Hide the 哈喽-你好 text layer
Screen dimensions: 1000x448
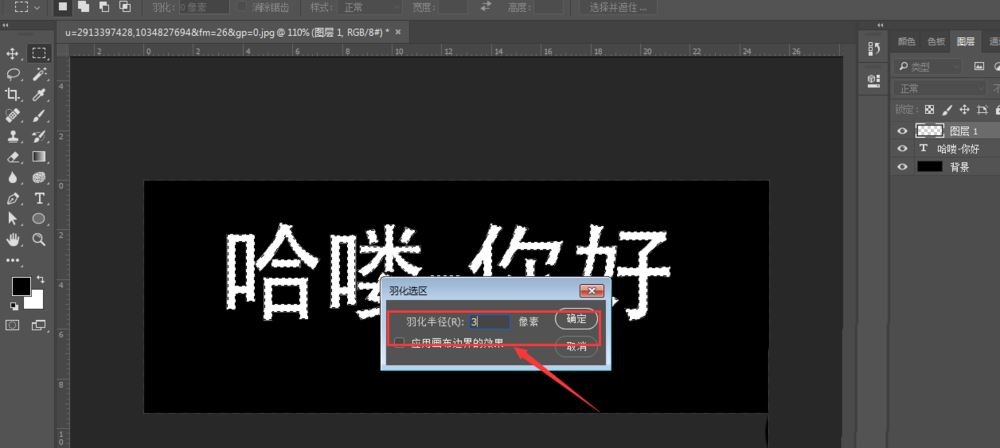902,149
